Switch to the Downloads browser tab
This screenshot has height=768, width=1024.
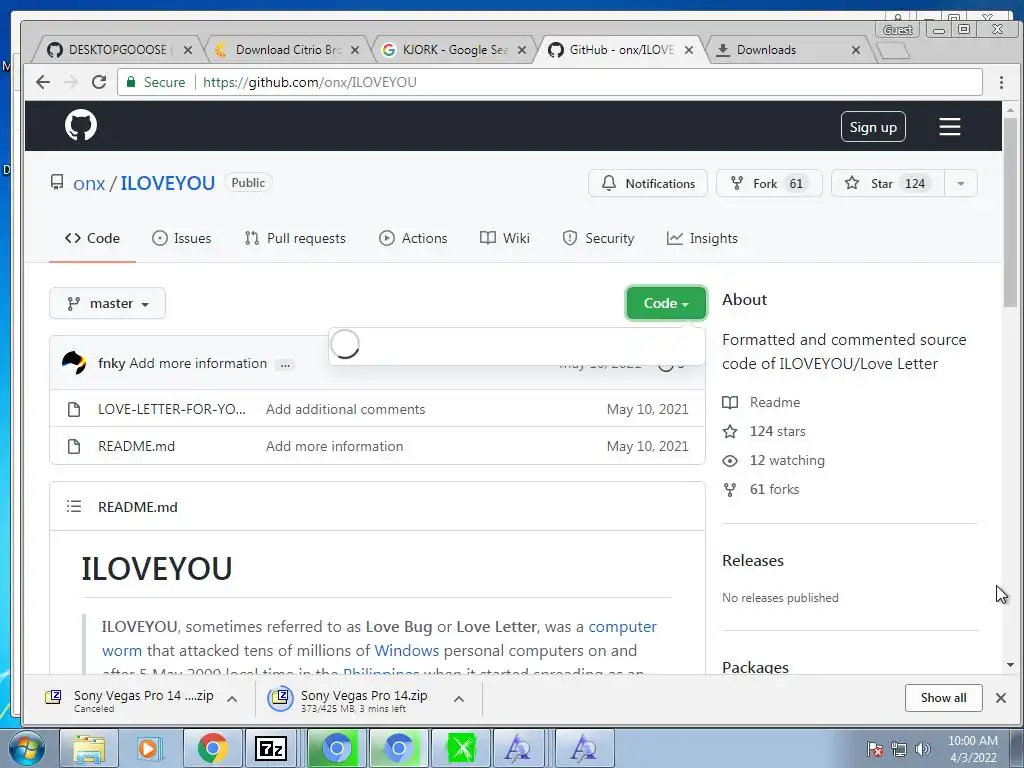tap(788, 50)
